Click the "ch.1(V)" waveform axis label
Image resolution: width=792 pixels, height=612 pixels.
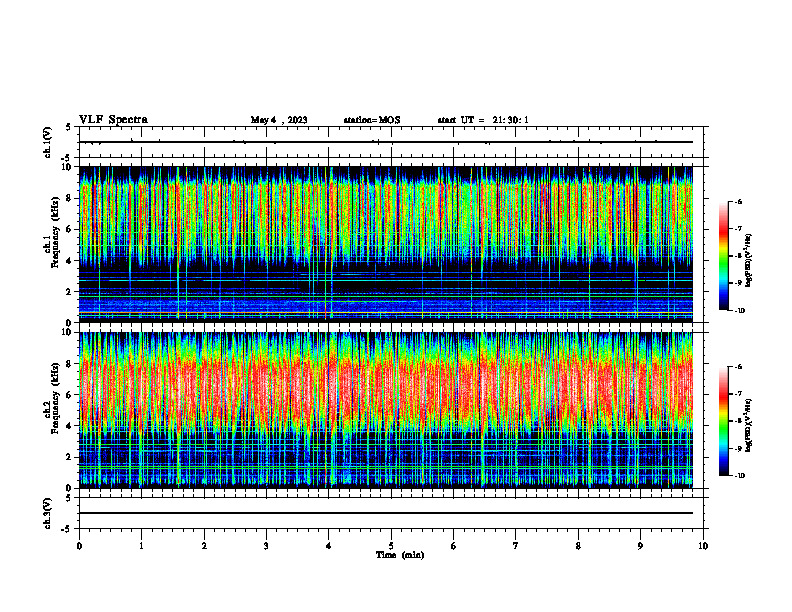pyautogui.click(x=47, y=142)
